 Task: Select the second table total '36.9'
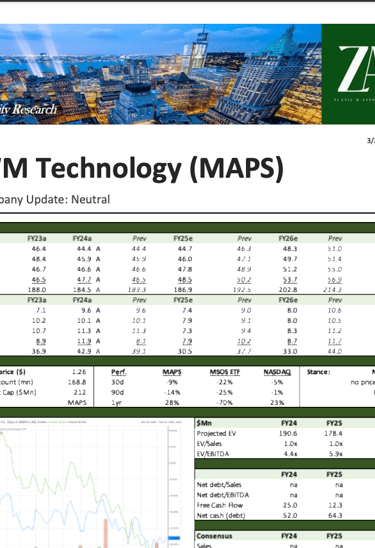tap(39, 351)
